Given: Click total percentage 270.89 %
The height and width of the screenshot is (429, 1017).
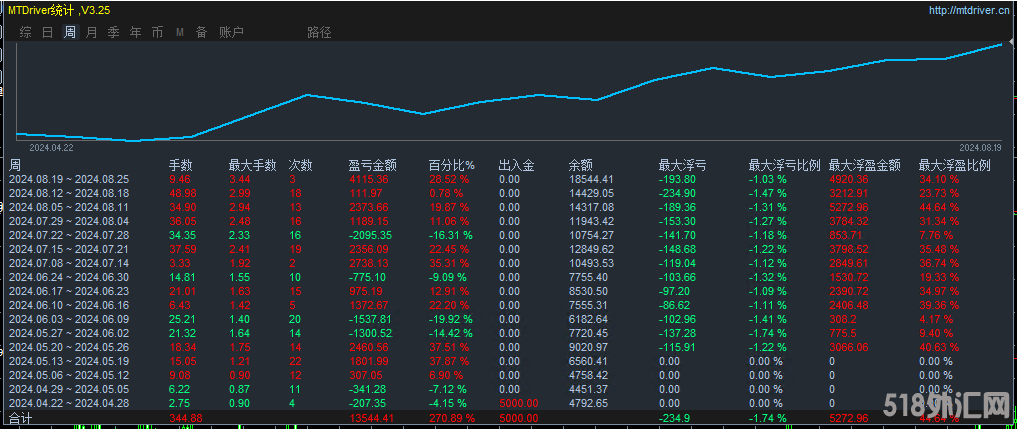Looking at the screenshot, I should tap(451, 419).
